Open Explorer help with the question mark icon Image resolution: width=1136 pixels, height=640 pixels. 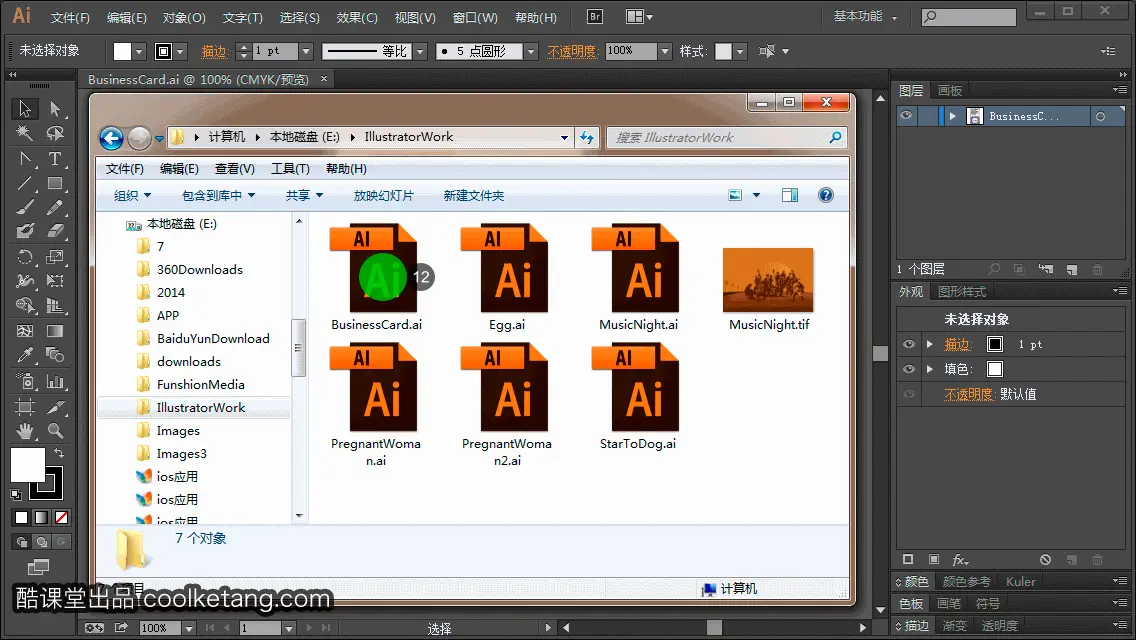pyautogui.click(x=825, y=195)
